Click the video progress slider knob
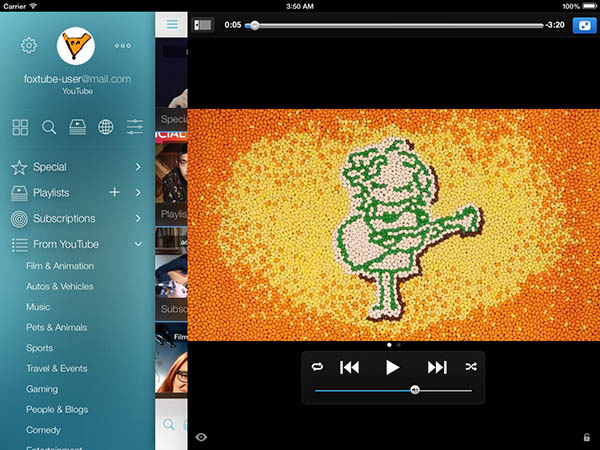This screenshot has width=600, height=450. tap(254, 26)
